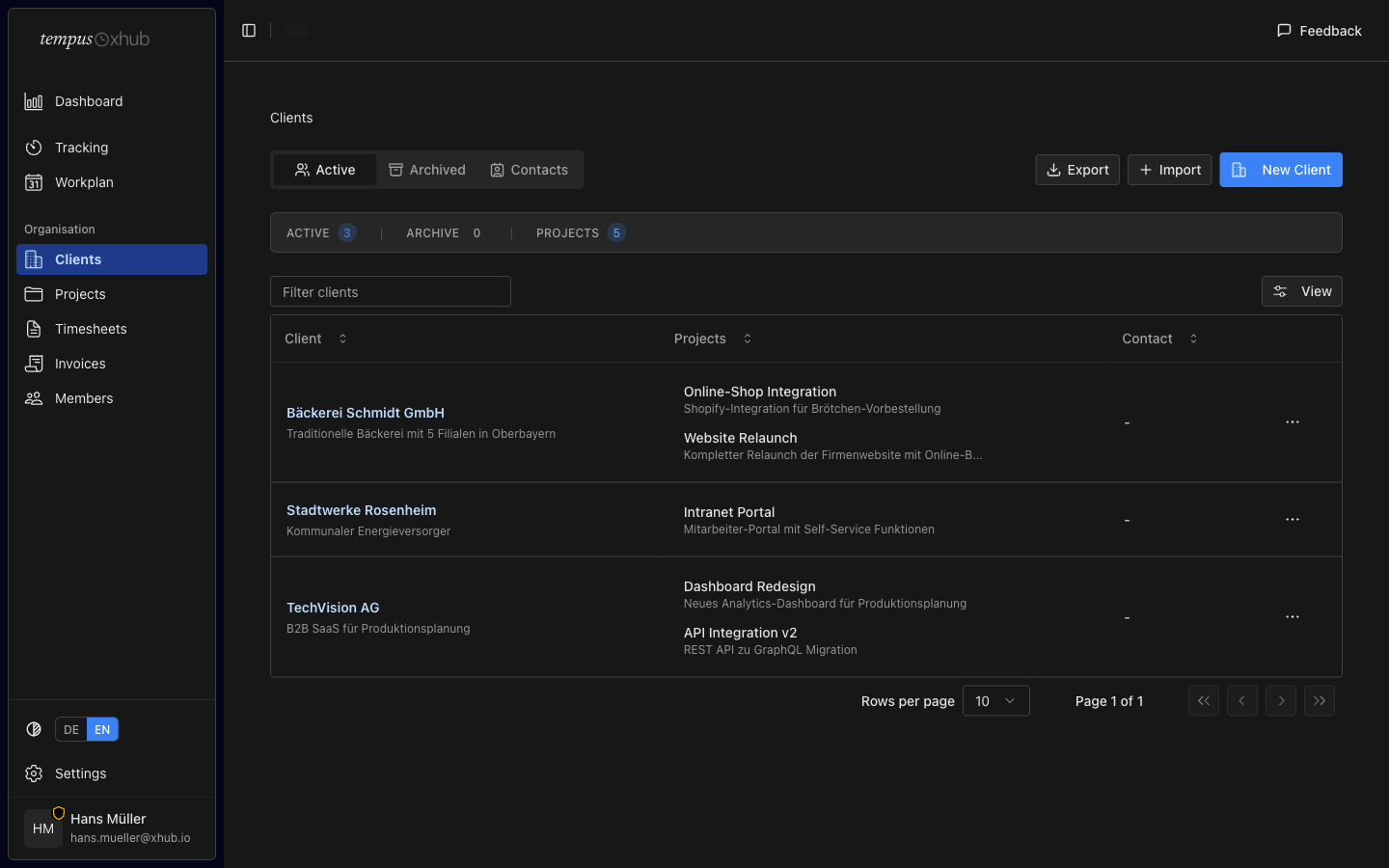Viewport: 1389px width, 868px height.
Task: Click the Filter clients input field
Action: (x=391, y=292)
